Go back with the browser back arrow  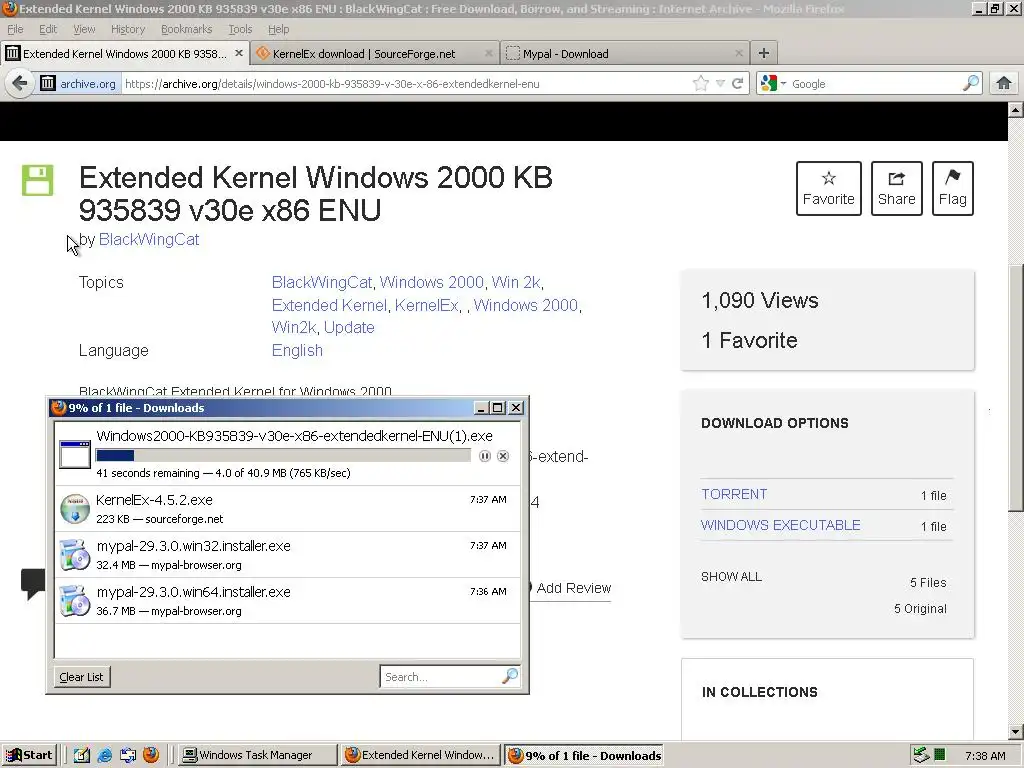[x=20, y=84]
